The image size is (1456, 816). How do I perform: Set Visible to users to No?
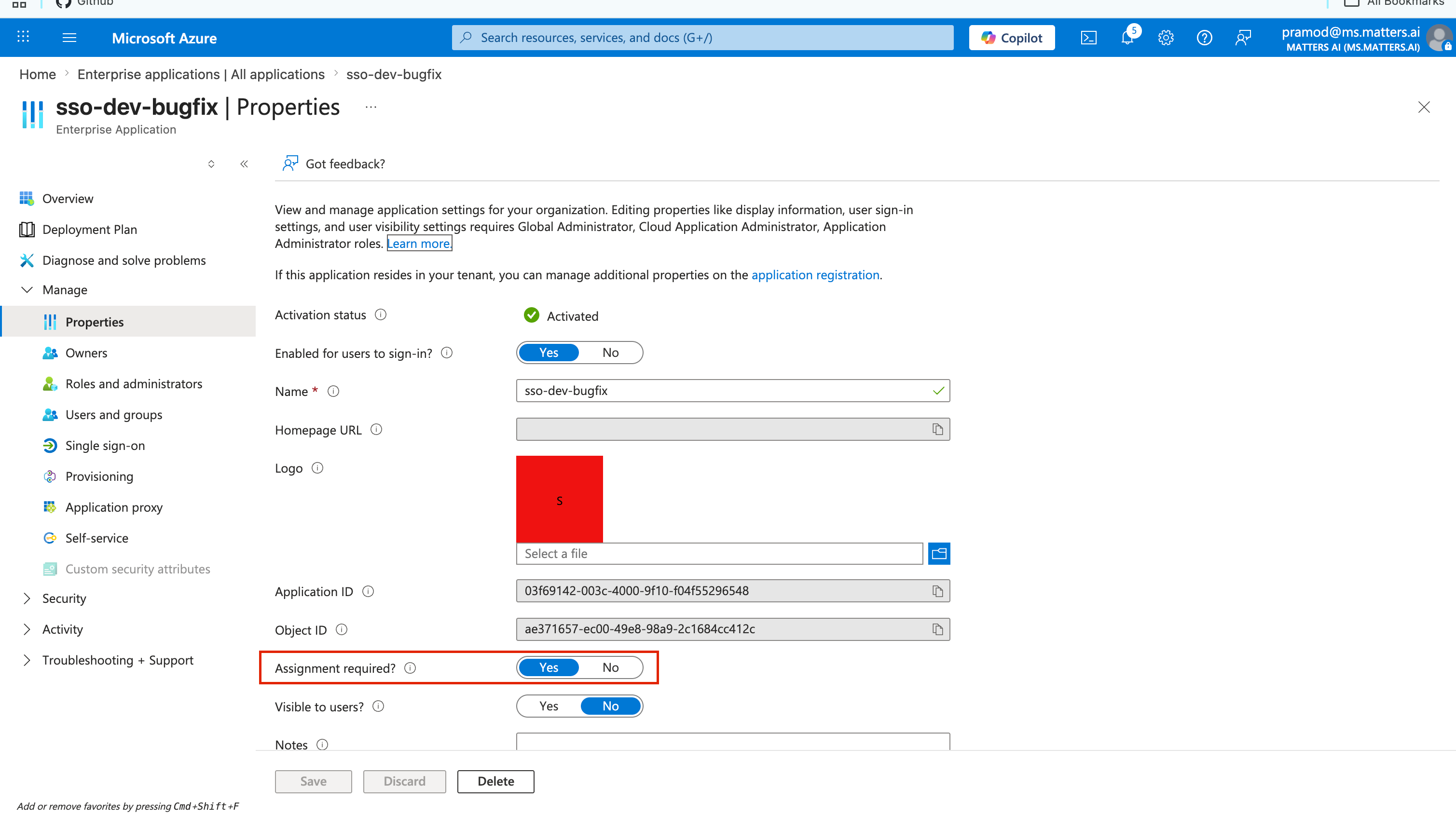point(610,706)
